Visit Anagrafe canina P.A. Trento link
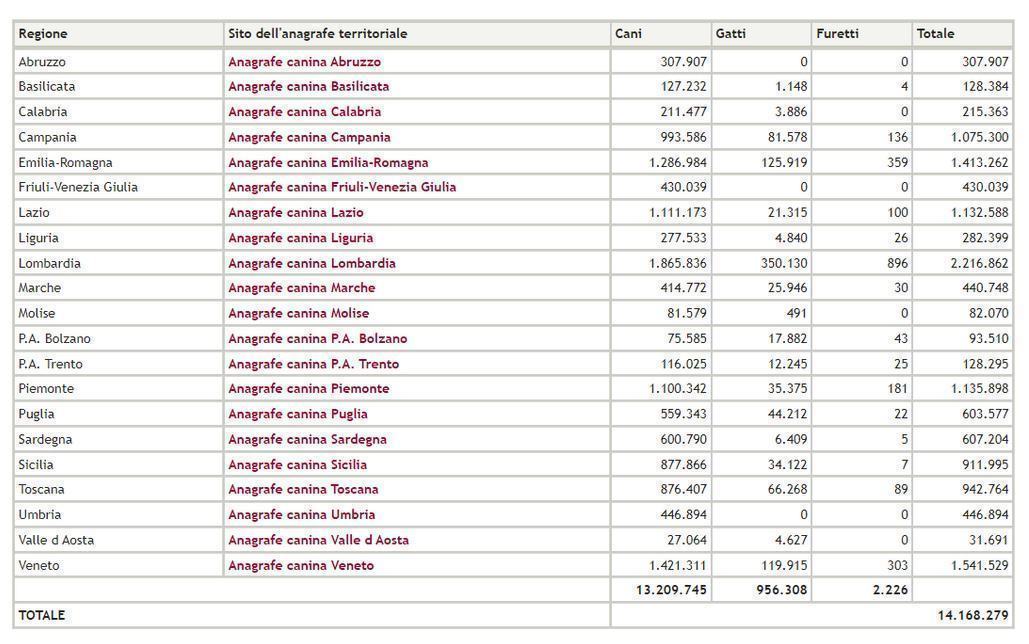Screen dimensions: 1029x644 point(313,364)
